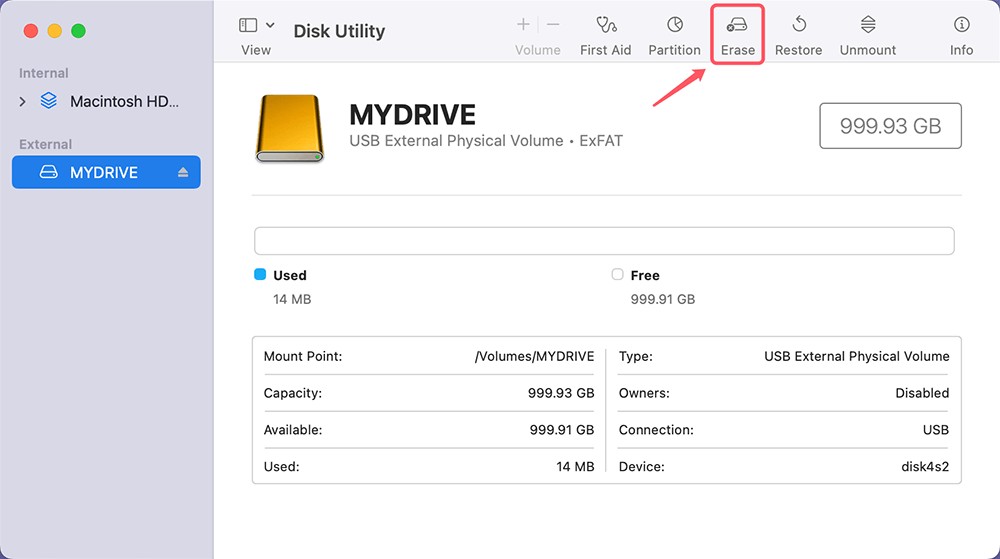
Task: Unmount the selected volume
Action: coord(867,26)
